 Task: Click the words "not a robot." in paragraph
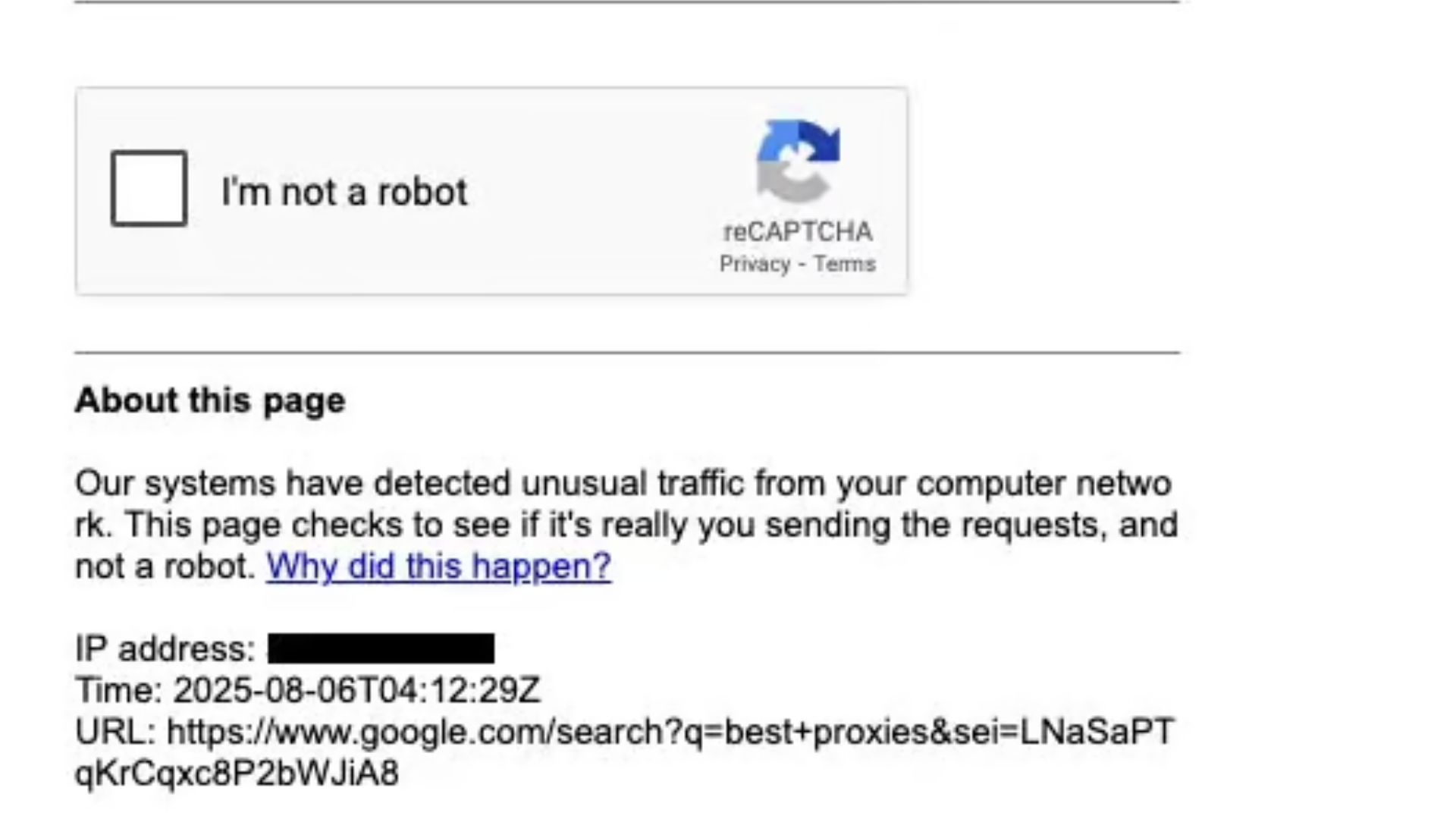coord(166,566)
